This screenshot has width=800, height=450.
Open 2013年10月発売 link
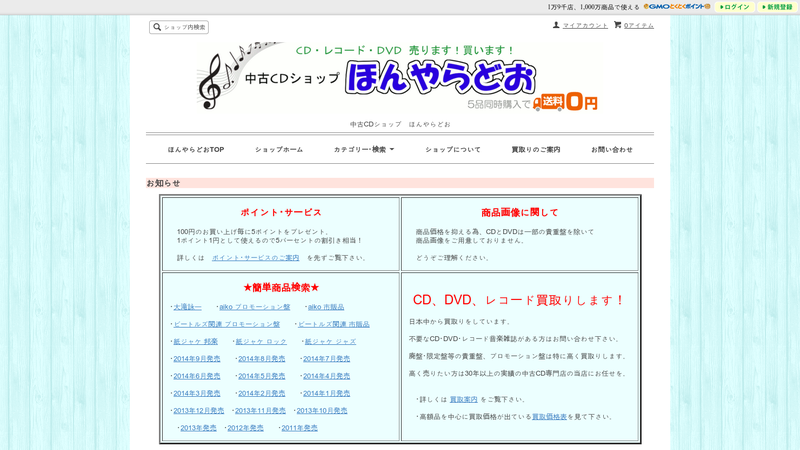coord(322,411)
